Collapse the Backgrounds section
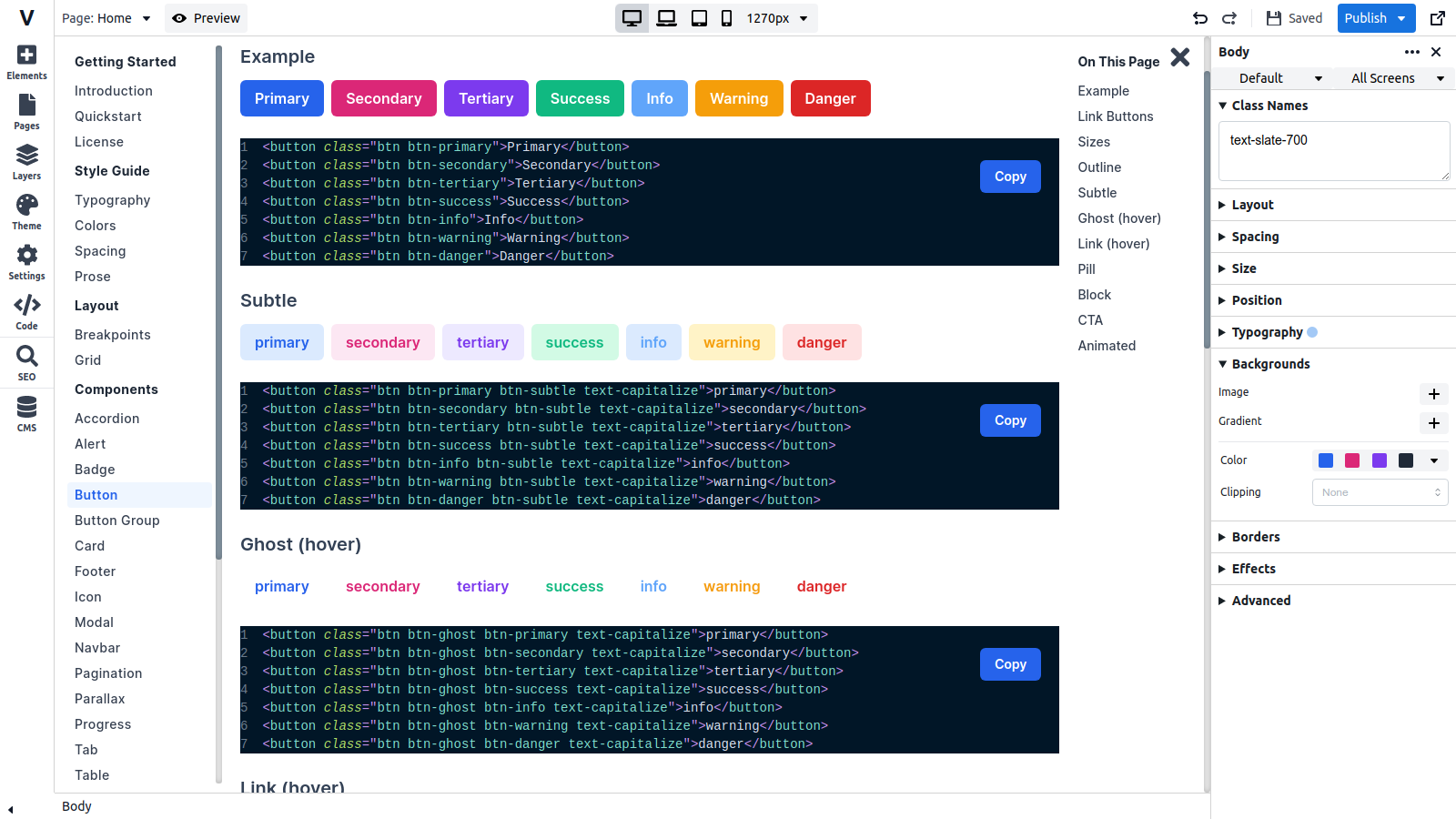1456x819 pixels. (1264, 364)
